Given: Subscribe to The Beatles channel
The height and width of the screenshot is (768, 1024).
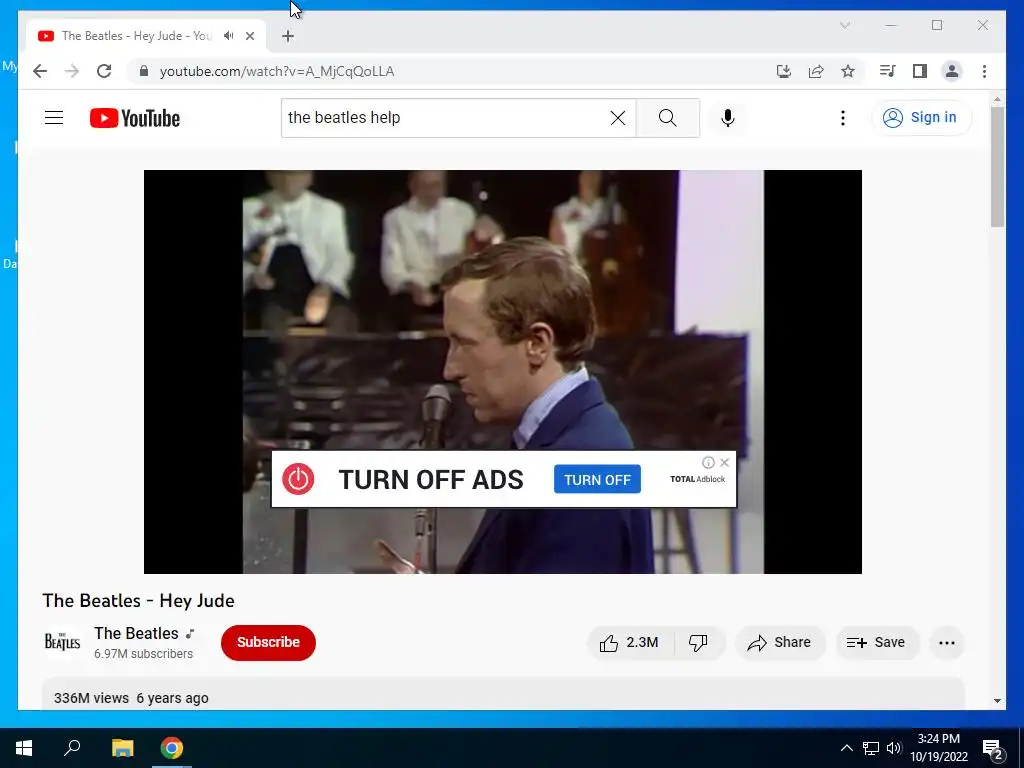Looking at the screenshot, I should click(x=268, y=643).
